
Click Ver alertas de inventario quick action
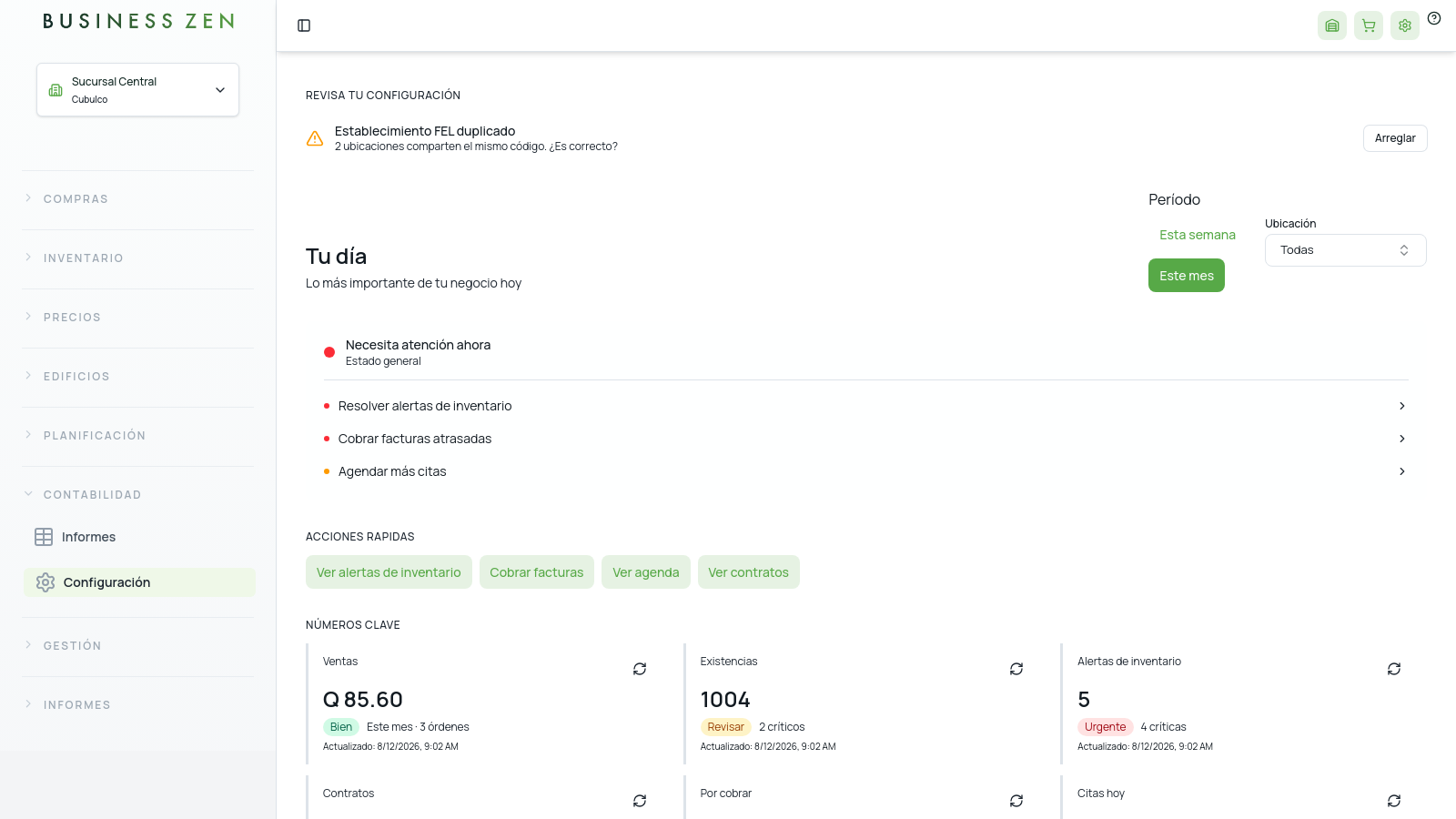389,572
